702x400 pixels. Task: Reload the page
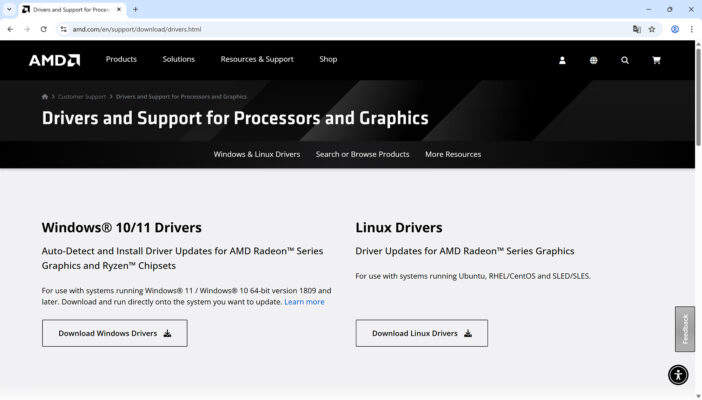(43, 29)
